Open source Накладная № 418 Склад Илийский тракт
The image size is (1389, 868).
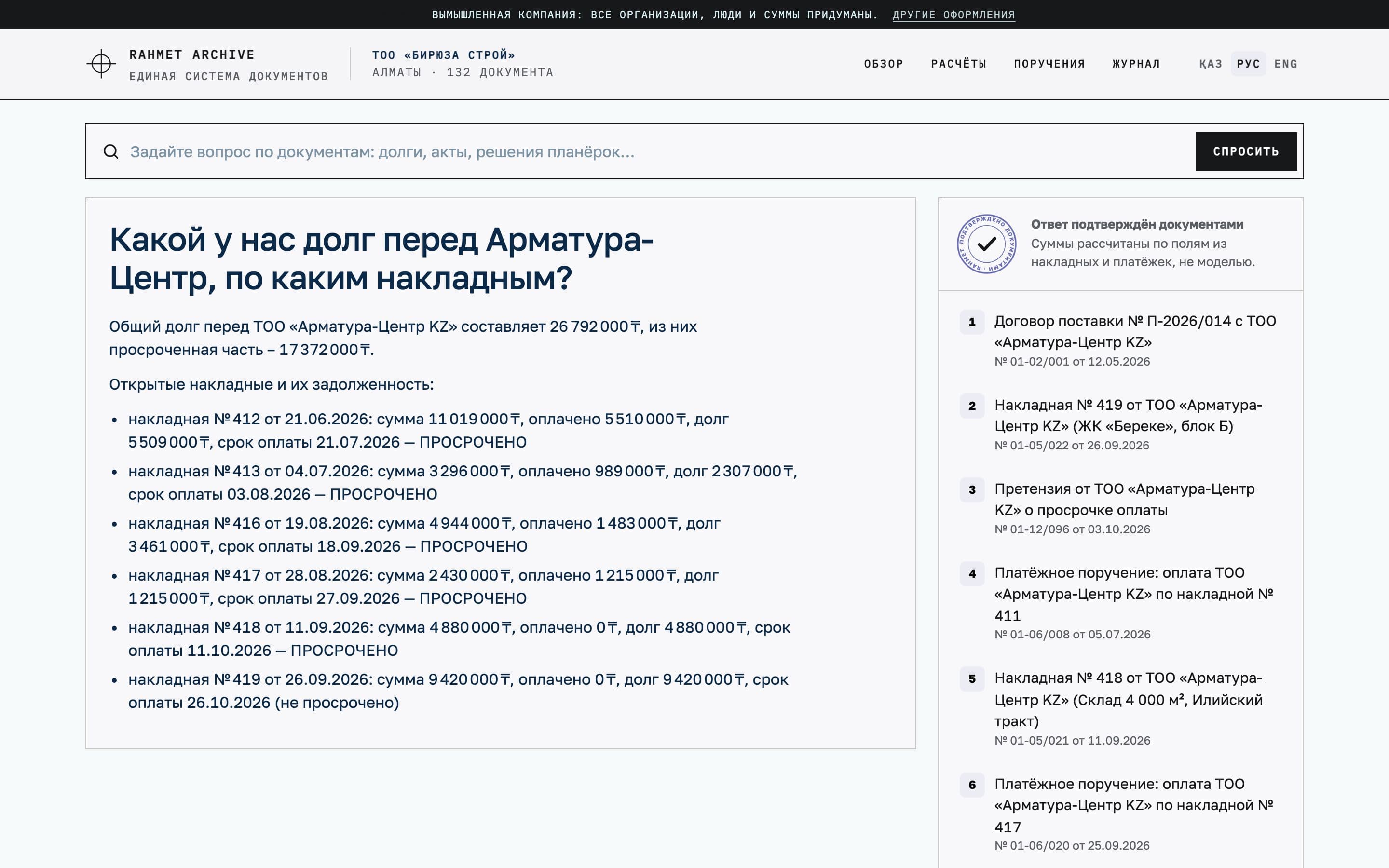[x=1129, y=699]
